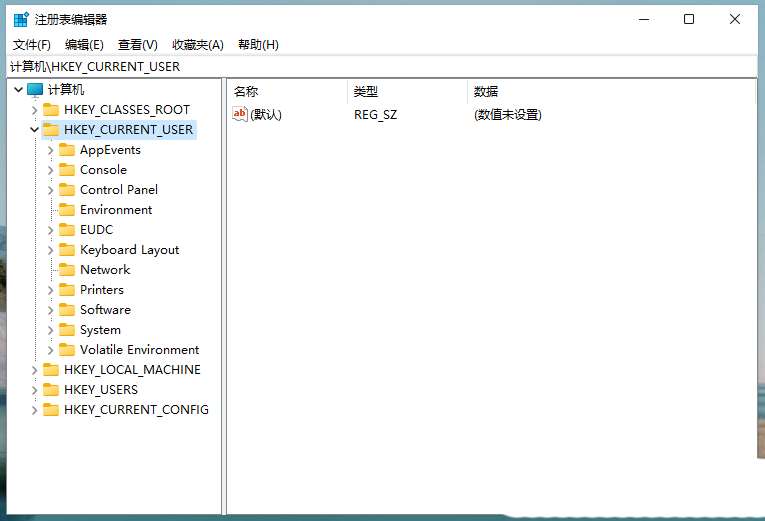Viewport: 765px width, 521px height.
Task: Sort by the 类型 column header
Action: click(408, 92)
